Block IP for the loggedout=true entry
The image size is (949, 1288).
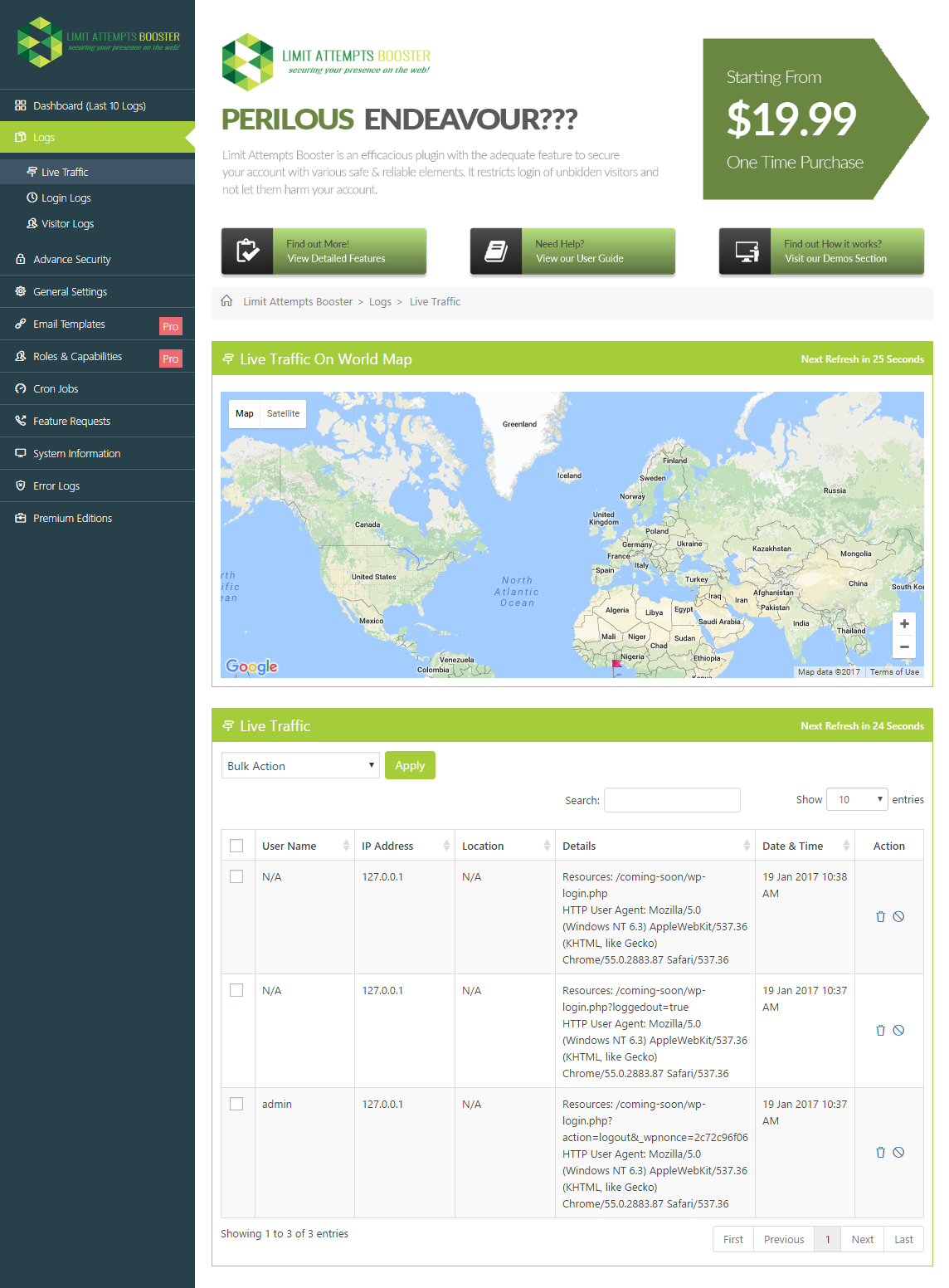click(898, 1030)
